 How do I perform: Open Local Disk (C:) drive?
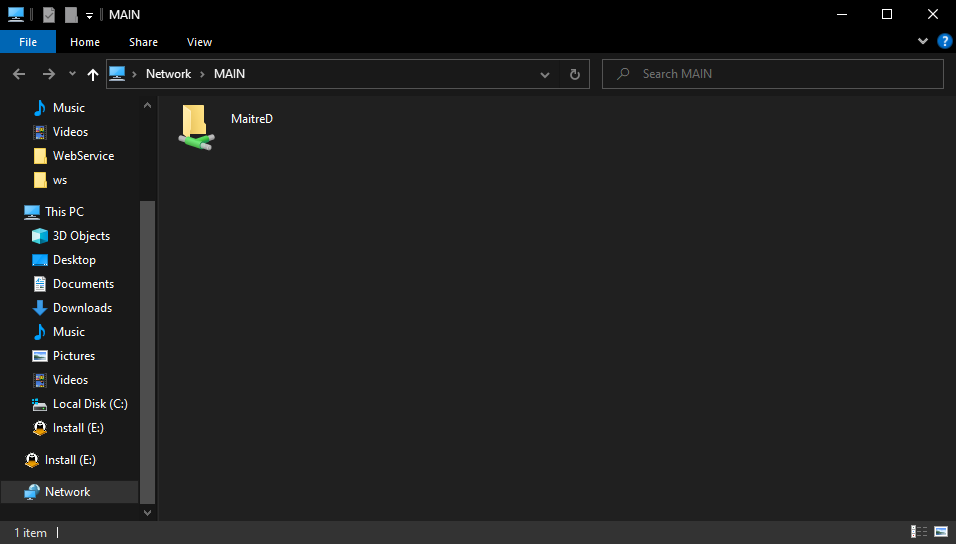point(89,404)
